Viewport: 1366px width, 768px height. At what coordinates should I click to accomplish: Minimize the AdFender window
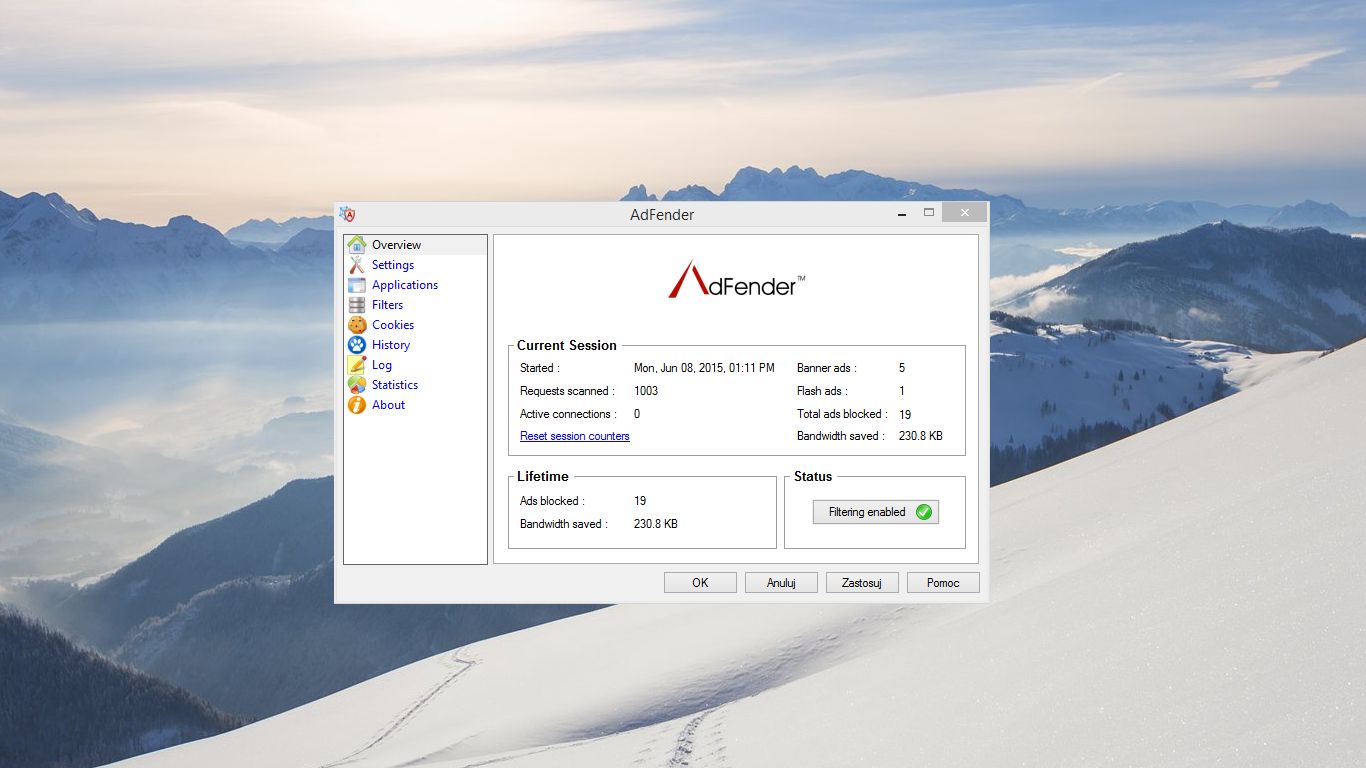click(x=902, y=213)
